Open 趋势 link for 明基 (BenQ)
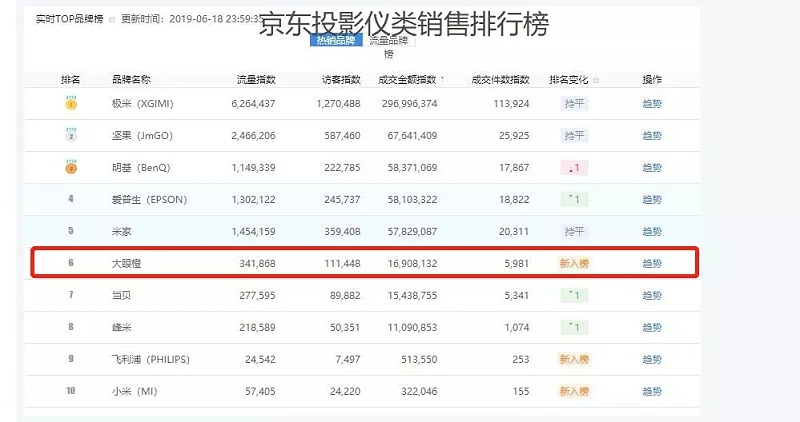The width and height of the screenshot is (800, 422). click(x=652, y=167)
